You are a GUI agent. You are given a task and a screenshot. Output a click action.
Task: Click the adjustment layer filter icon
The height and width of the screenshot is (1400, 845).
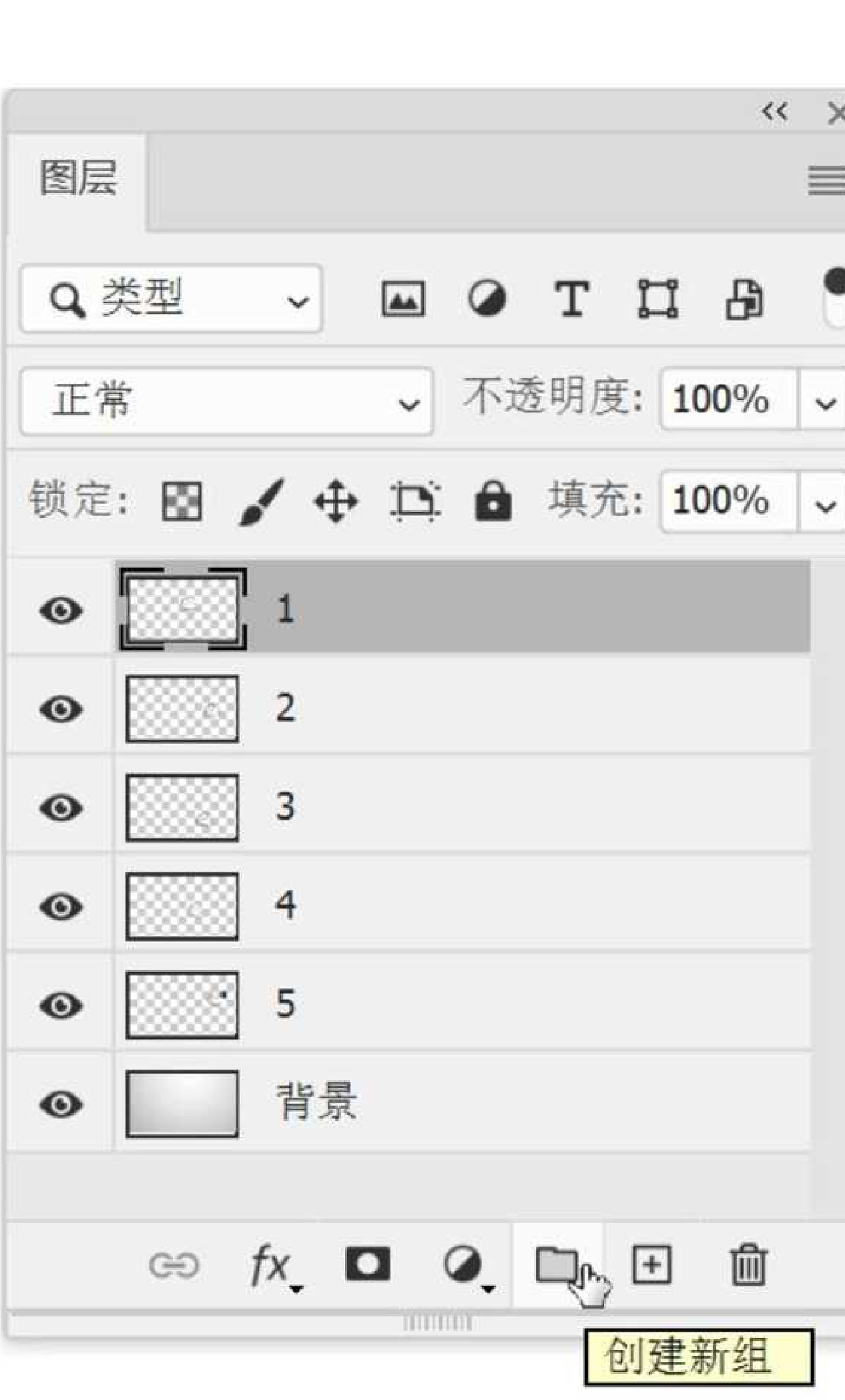(487, 298)
